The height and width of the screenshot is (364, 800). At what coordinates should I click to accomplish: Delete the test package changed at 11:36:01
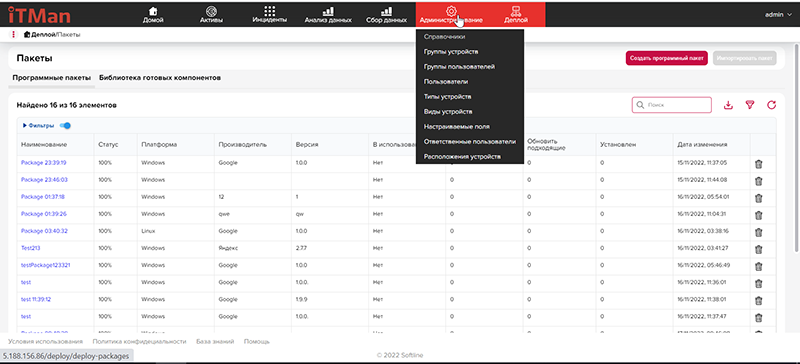758,283
